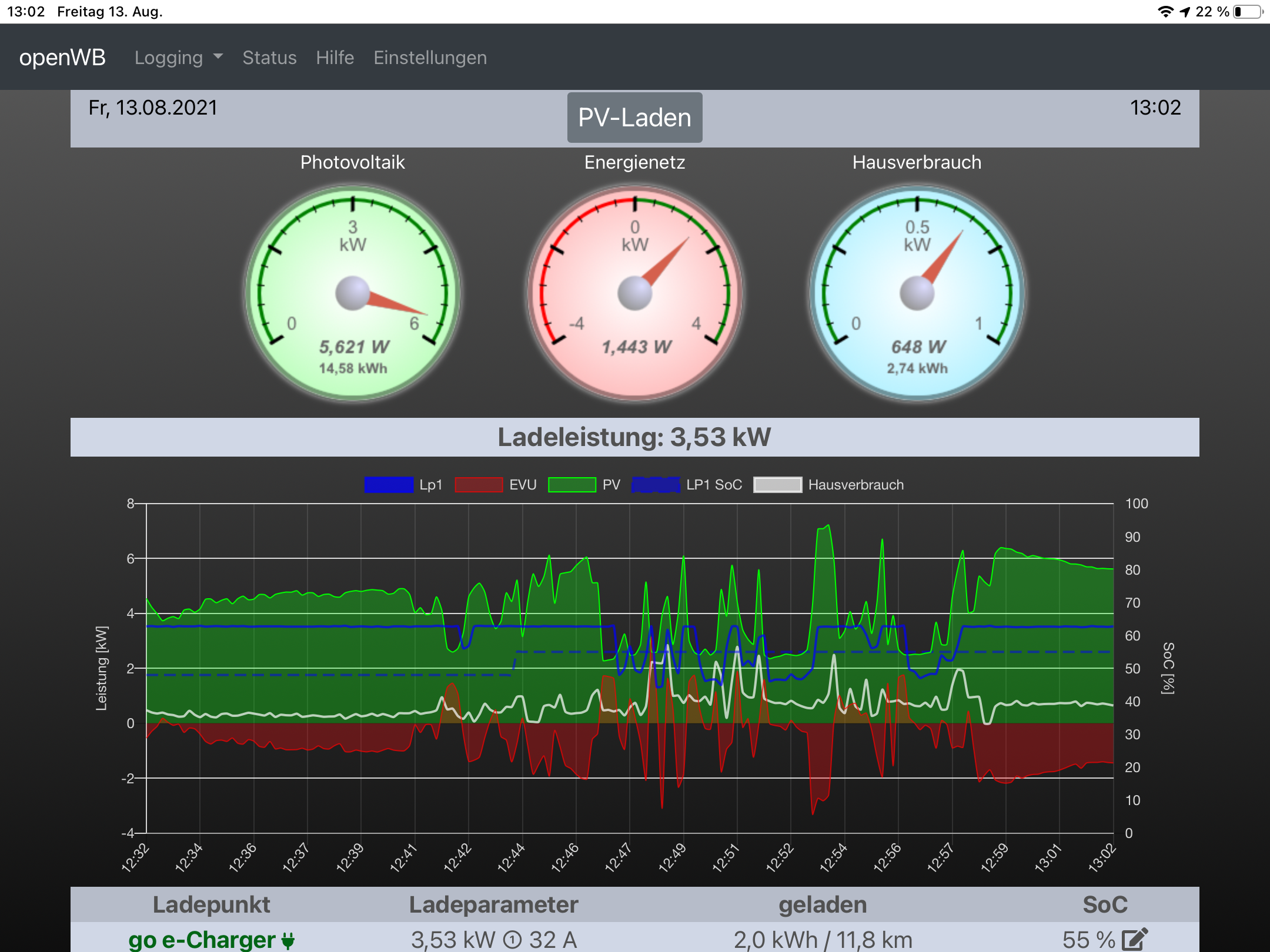The image size is (1270, 952).
Task: Tap the battery icon in status bar
Action: [x=1248, y=12]
